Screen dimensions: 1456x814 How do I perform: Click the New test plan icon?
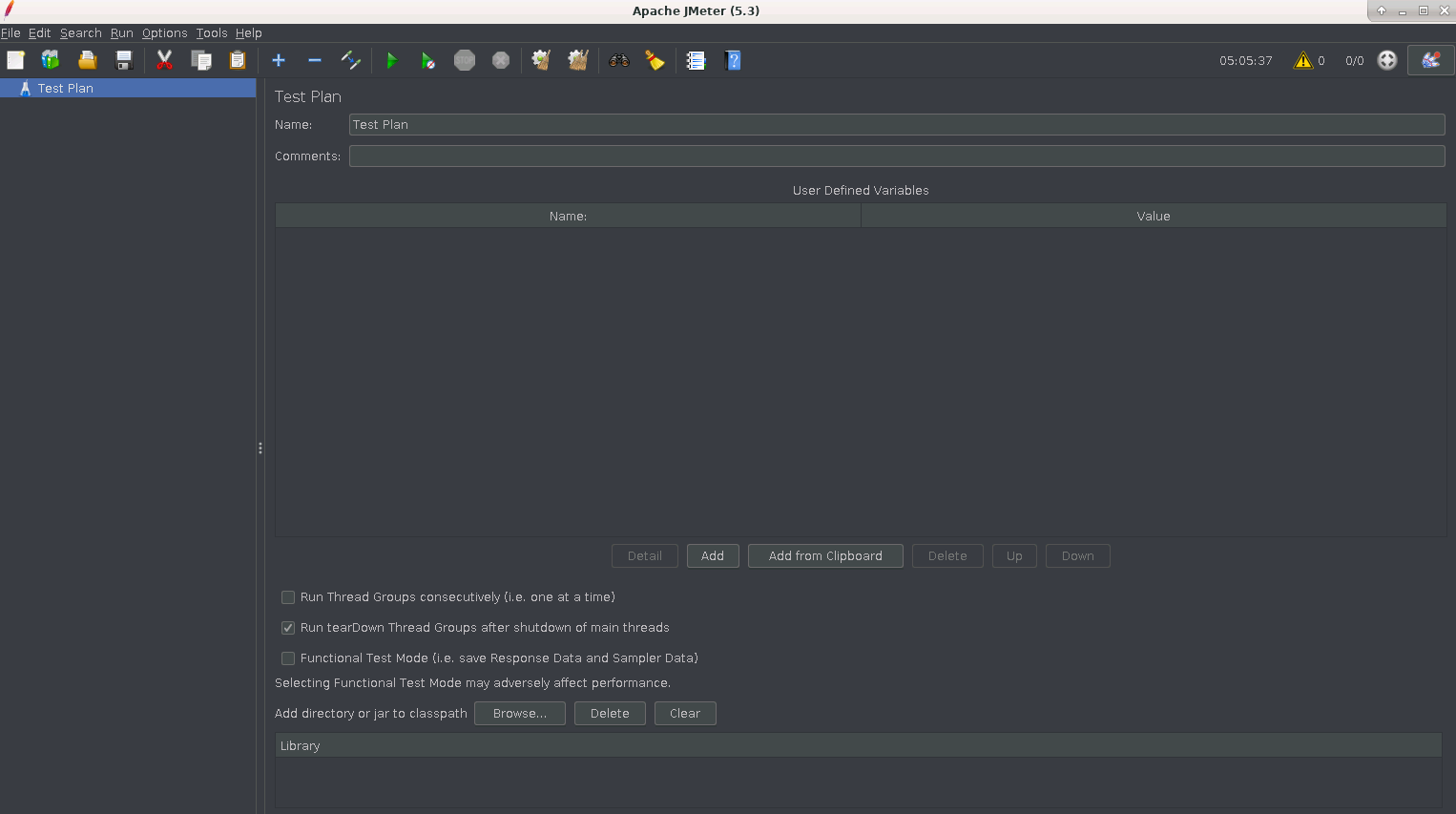pos(15,60)
